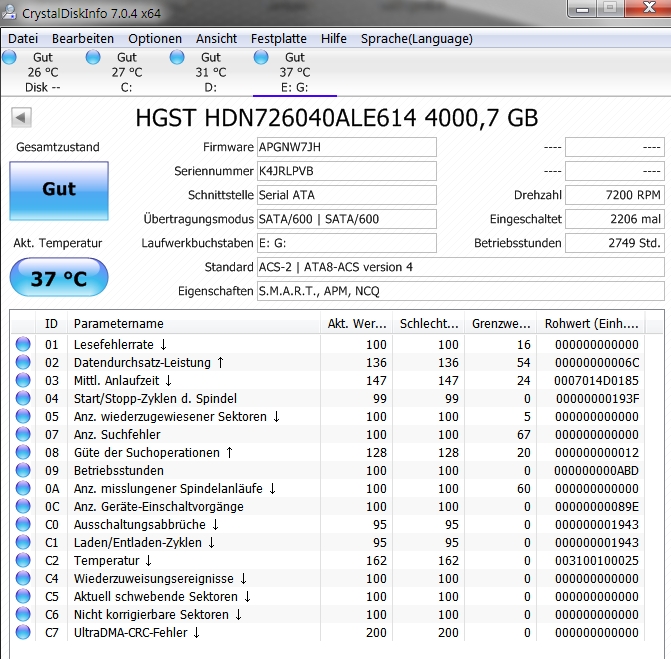671x659 pixels.
Task: Click the CrystalDiskInfo title bar icon
Action: (x=9, y=12)
